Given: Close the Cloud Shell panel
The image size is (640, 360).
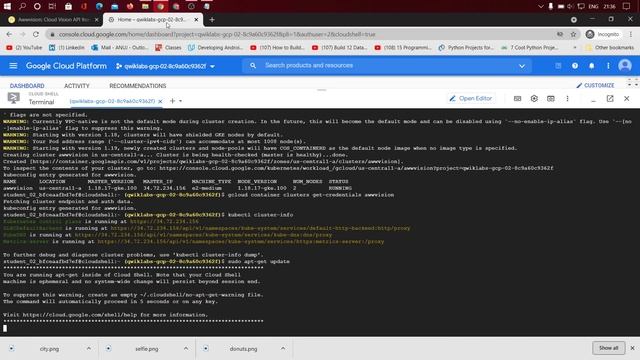Looking at the screenshot, I should pyautogui.click(x=627, y=98).
